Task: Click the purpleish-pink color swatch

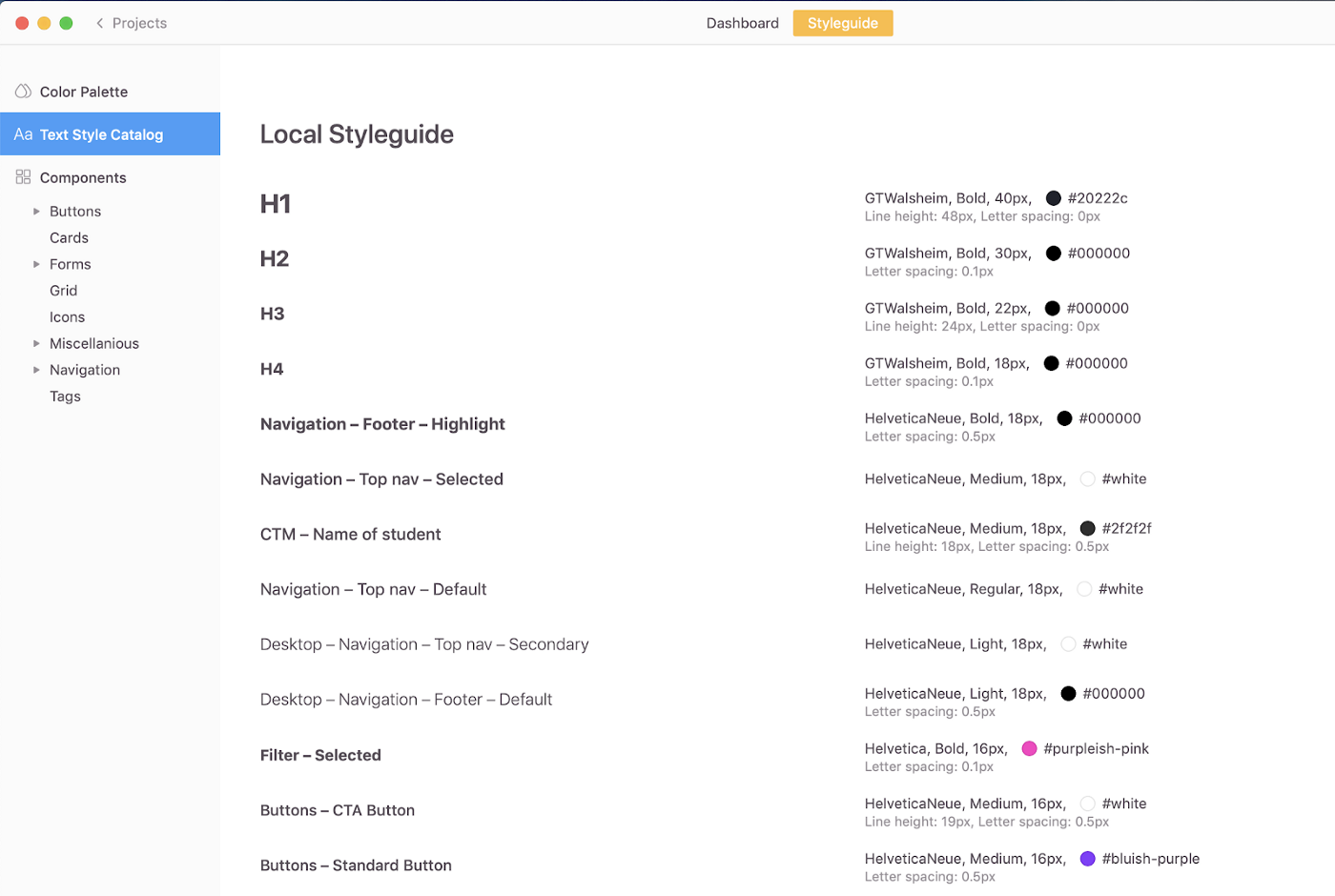Action: 1029,749
